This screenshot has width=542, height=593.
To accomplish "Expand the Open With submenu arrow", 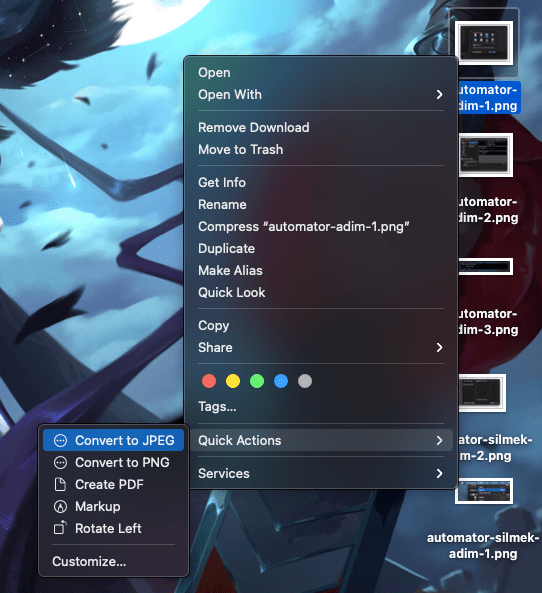I will point(439,95).
